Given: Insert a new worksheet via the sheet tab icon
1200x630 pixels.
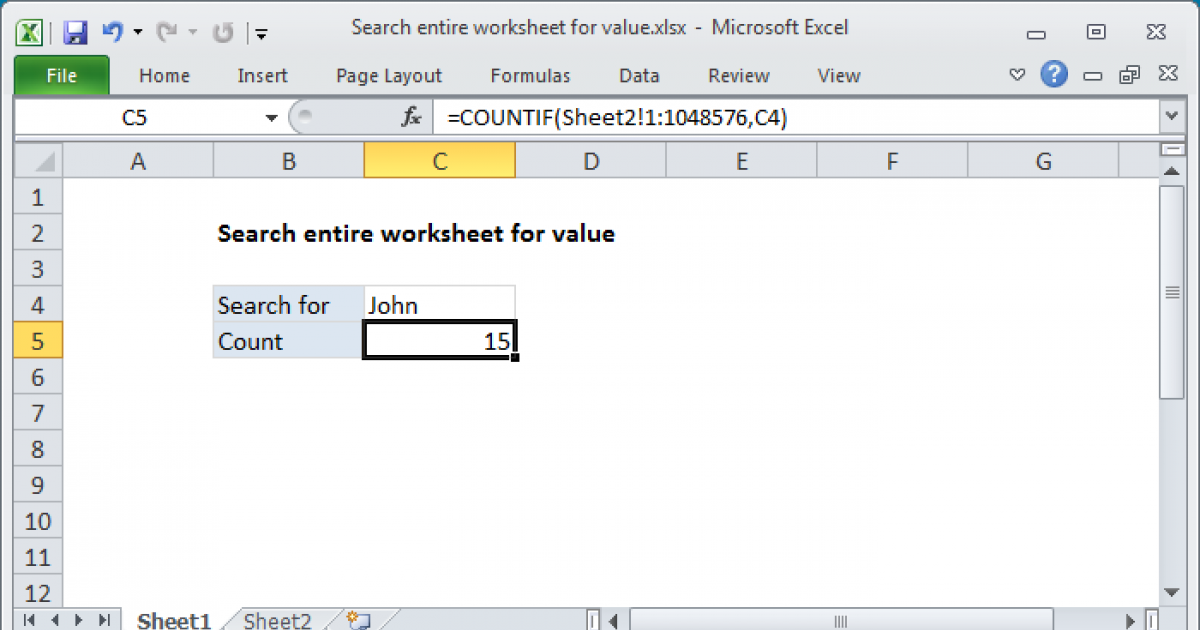Looking at the screenshot, I should (x=357, y=620).
